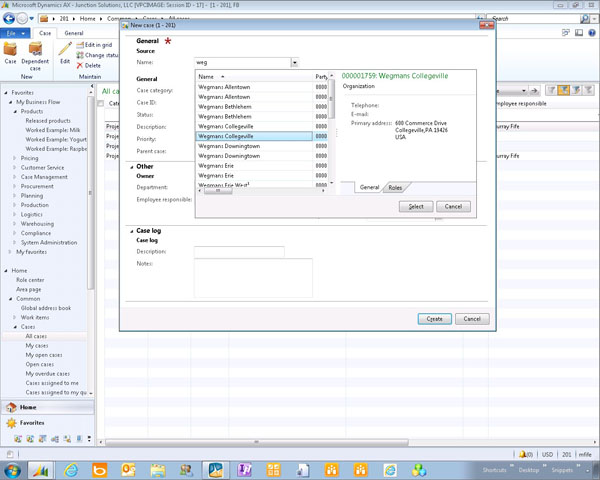Click the Dependent case icon
This screenshot has width=600, height=480.
[35, 56]
